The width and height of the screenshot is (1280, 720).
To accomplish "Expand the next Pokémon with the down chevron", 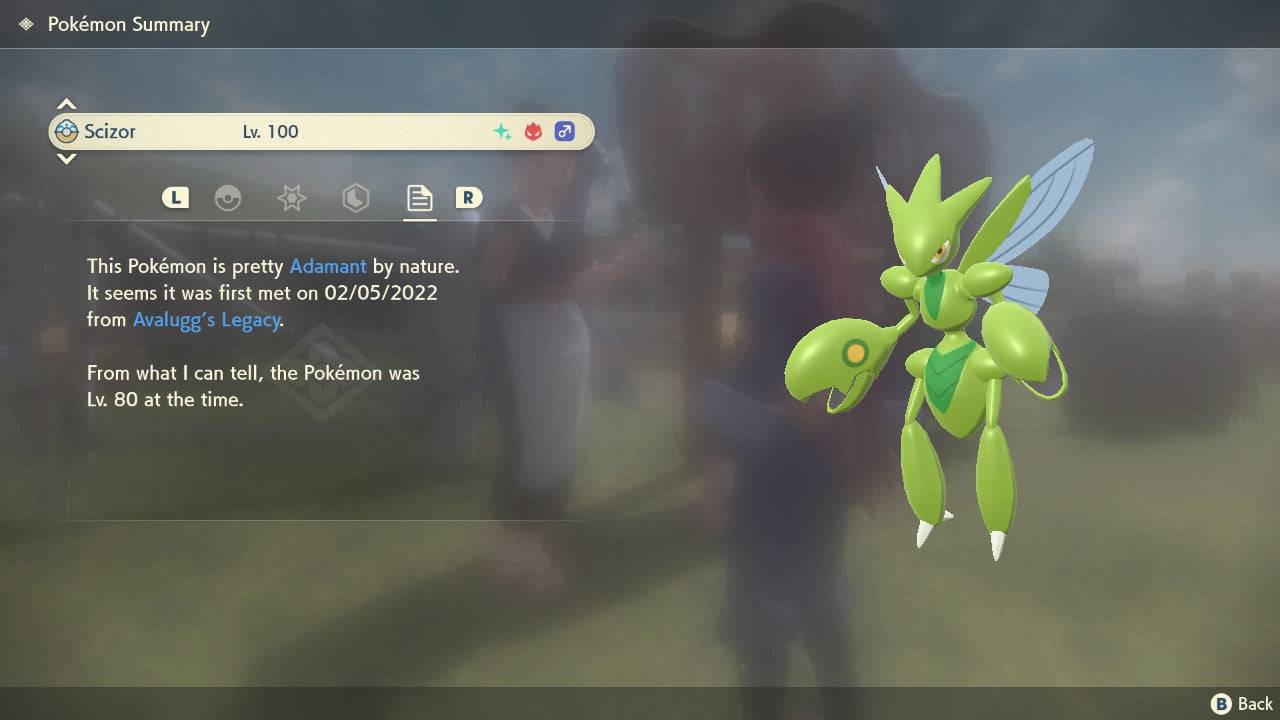I will [66, 160].
